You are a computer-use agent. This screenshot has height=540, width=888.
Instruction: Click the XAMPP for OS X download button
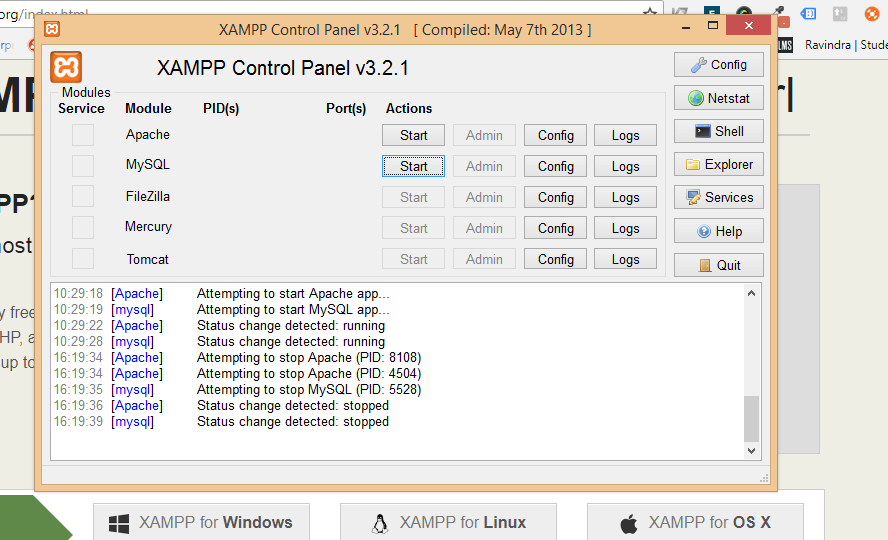695,522
